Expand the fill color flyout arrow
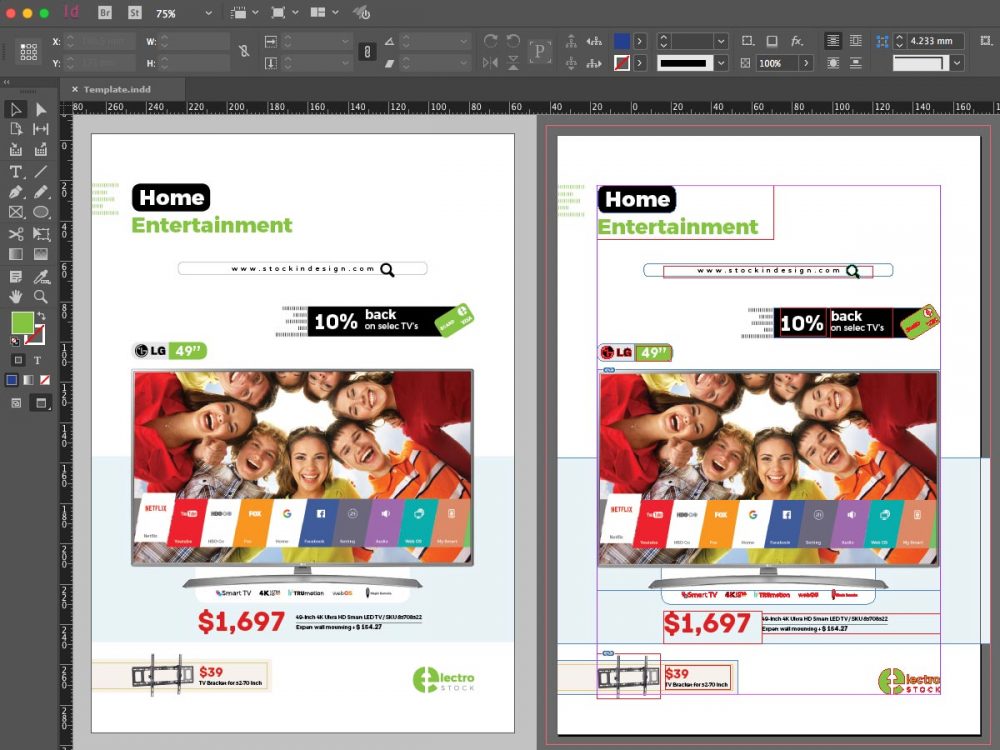 coord(640,41)
